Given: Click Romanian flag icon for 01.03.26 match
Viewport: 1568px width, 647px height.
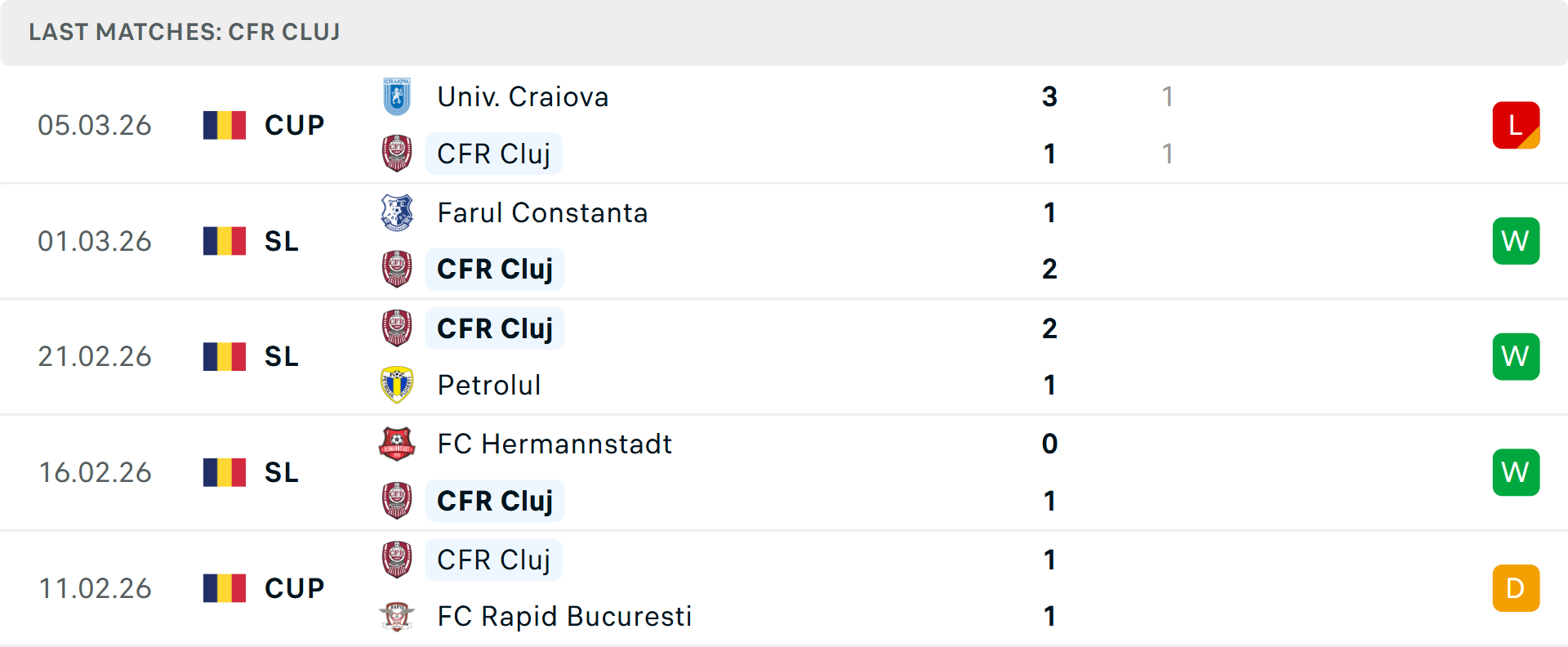Looking at the screenshot, I should pyautogui.click(x=225, y=241).
